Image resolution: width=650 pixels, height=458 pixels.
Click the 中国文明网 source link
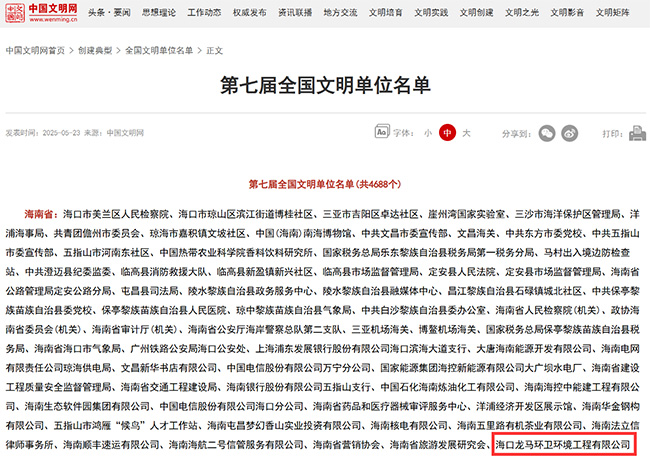click(x=126, y=132)
